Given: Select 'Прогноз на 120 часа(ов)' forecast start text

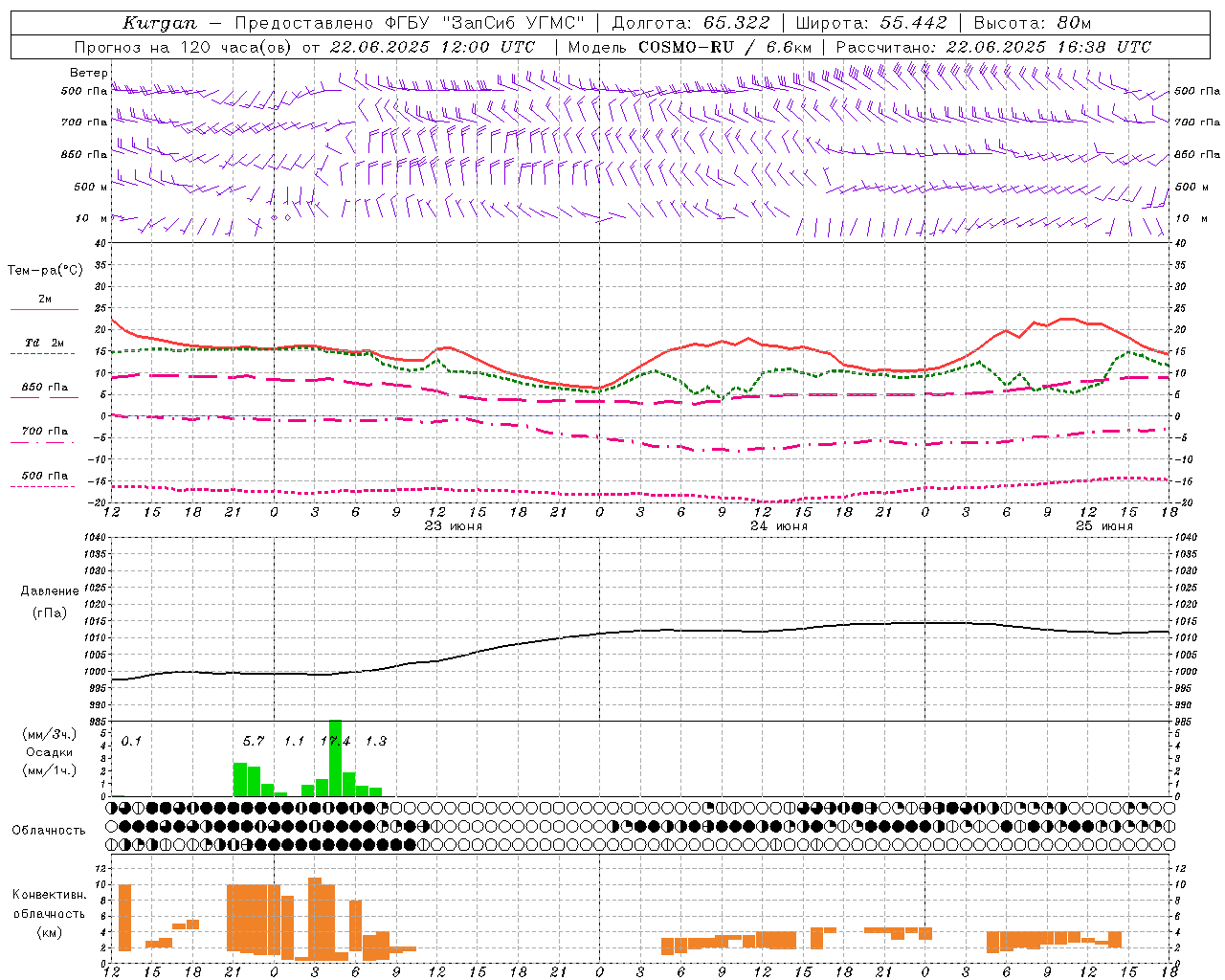Looking at the screenshot, I should click(185, 47).
